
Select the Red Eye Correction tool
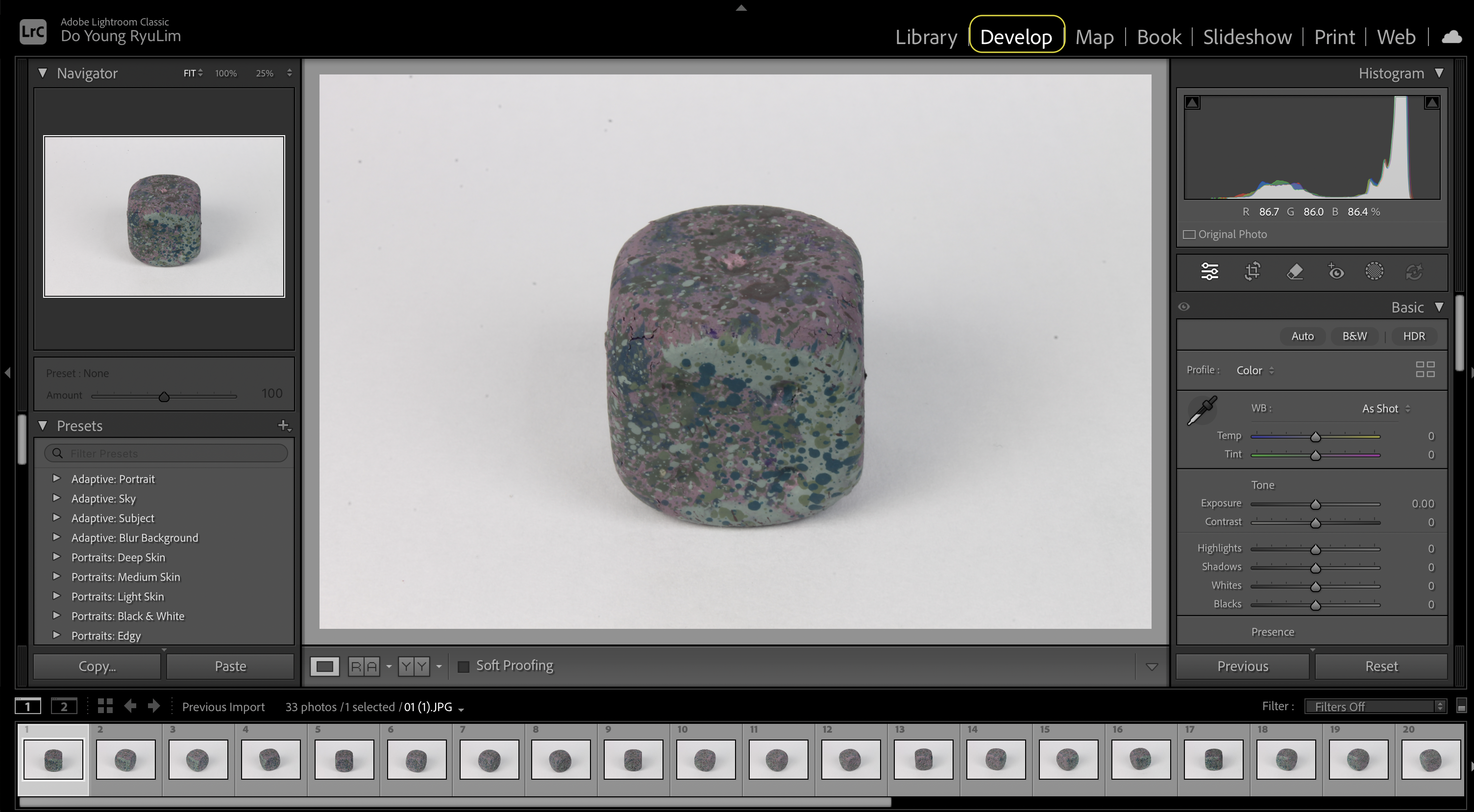(x=1336, y=272)
